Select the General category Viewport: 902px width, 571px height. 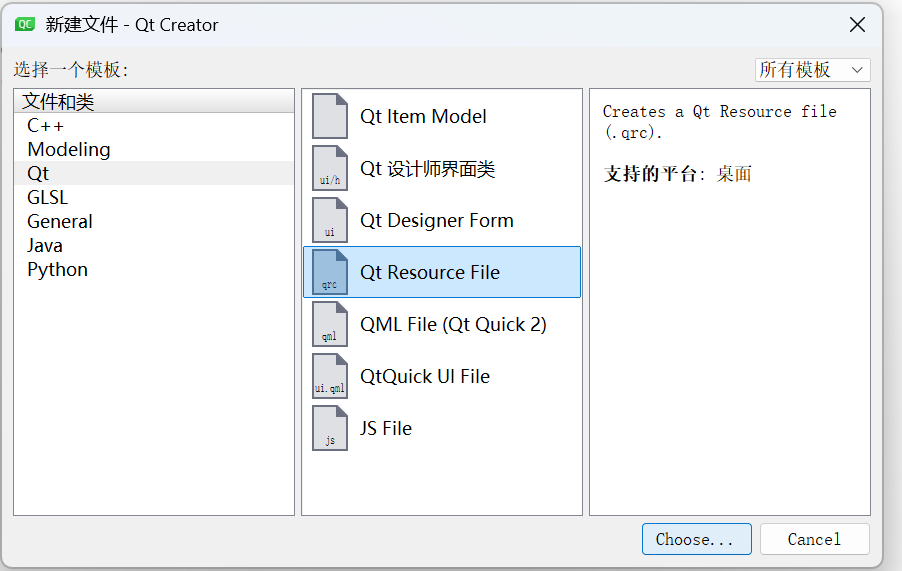pos(154,221)
